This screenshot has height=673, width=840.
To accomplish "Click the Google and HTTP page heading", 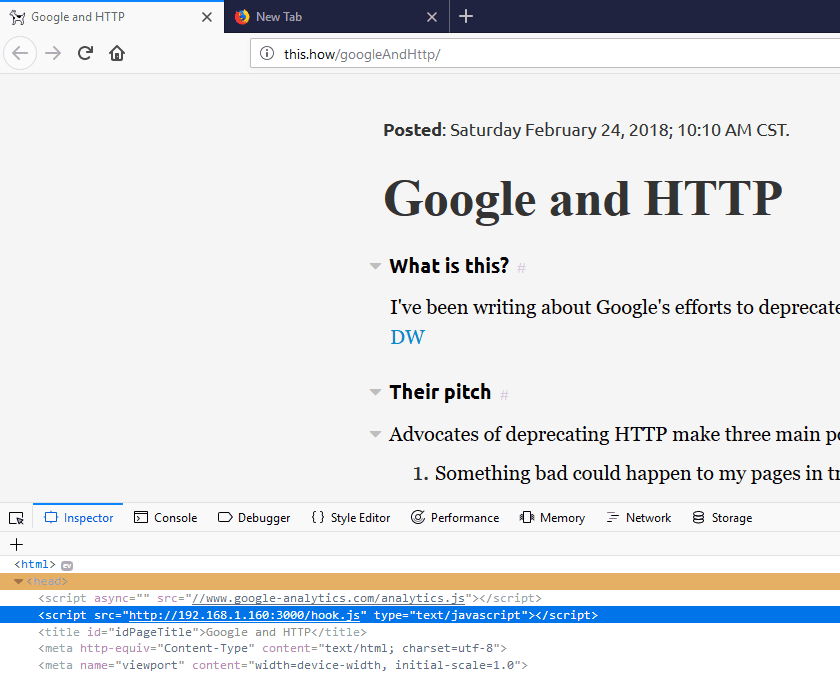I will click(583, 198).
